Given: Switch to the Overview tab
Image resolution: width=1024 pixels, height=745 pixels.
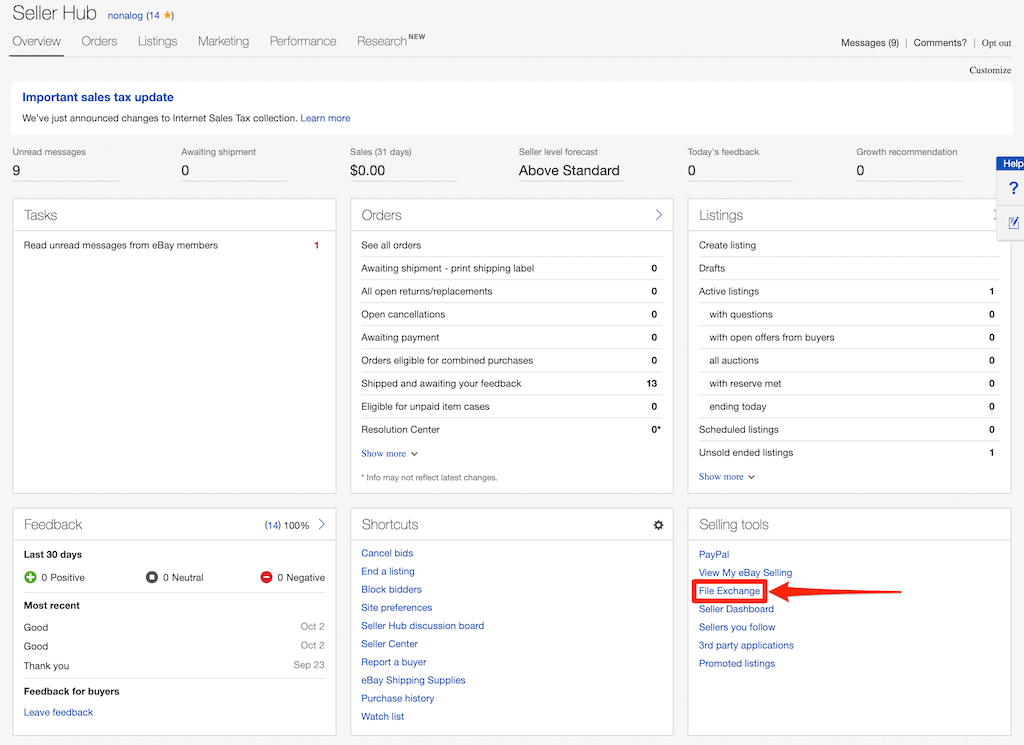Looking at the screenshot, I should 37,41.
